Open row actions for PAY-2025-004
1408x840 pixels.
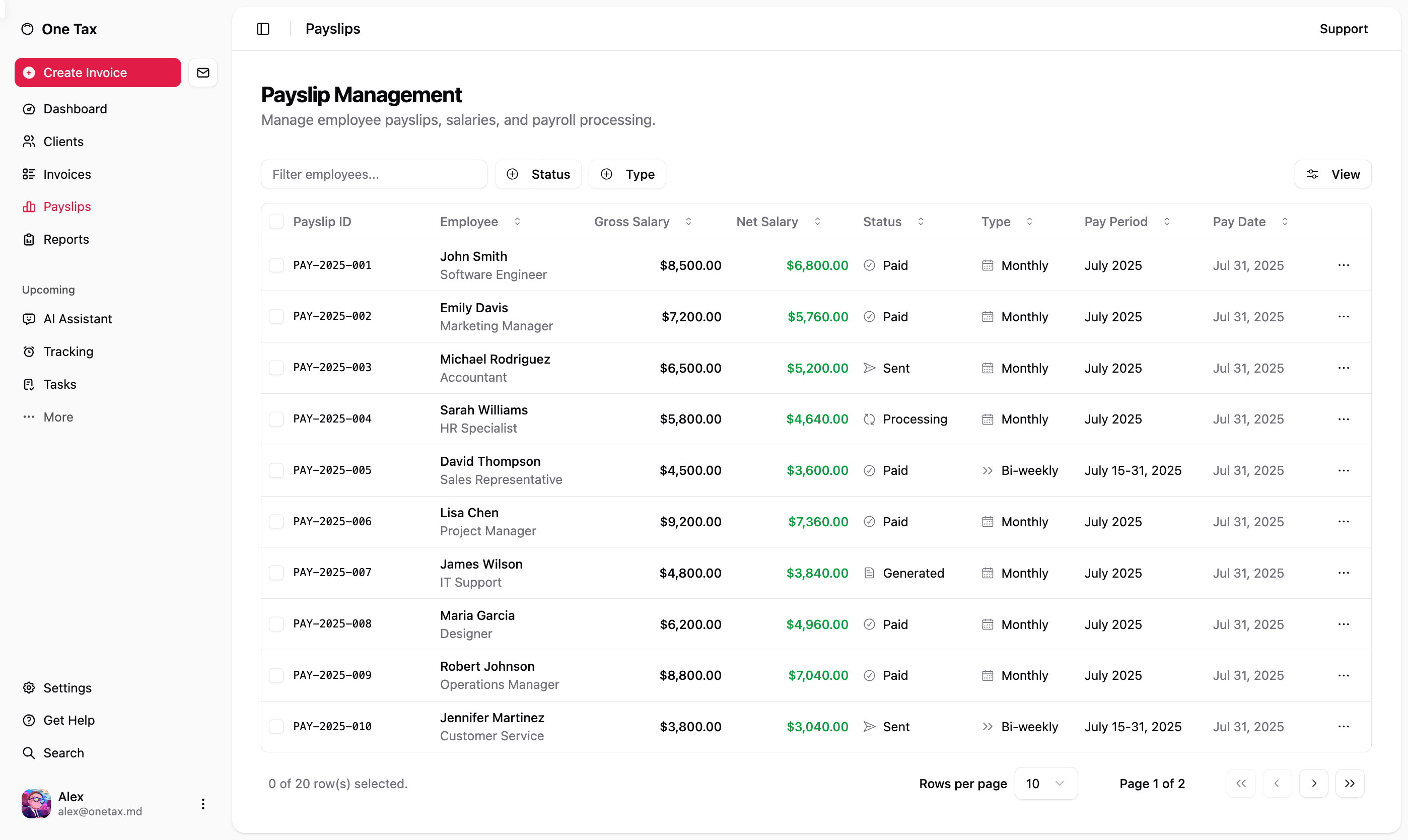pos(1344,419)
